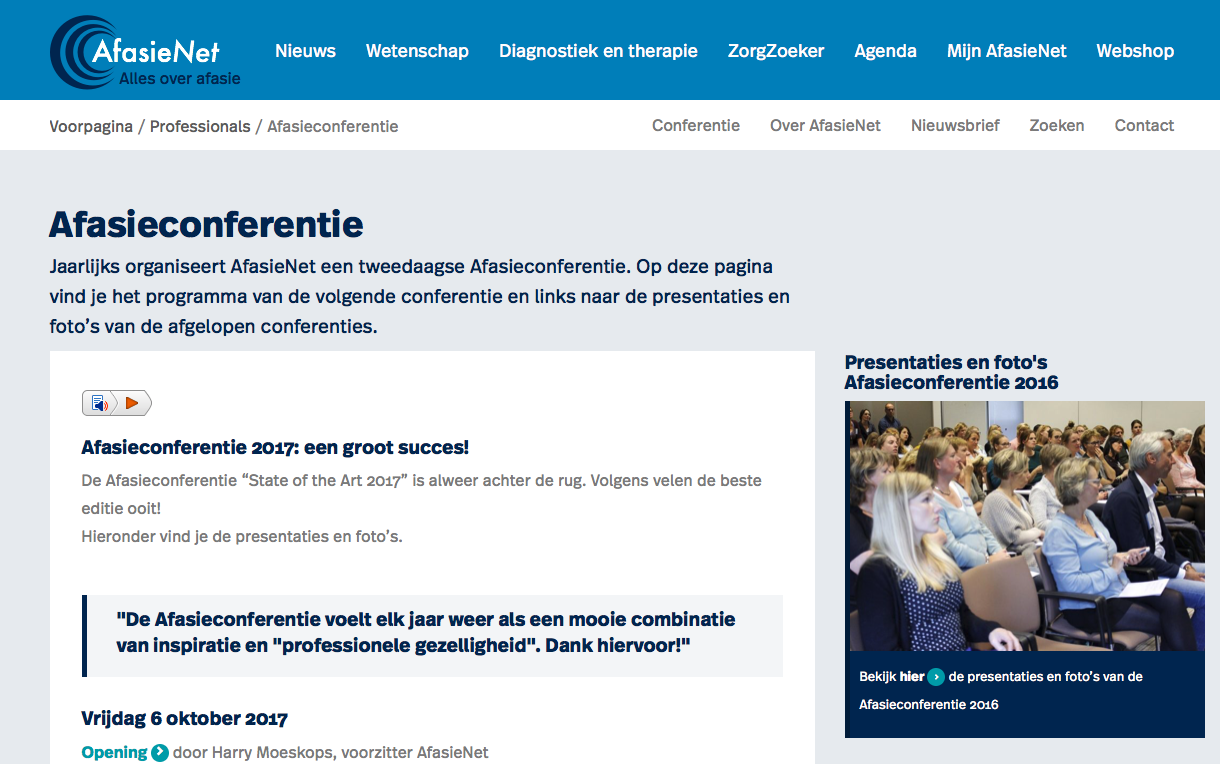
Task: Click 'Presentaties en foto's Afasieconferentie 2016' heading
Action: (x=951, y=372)
